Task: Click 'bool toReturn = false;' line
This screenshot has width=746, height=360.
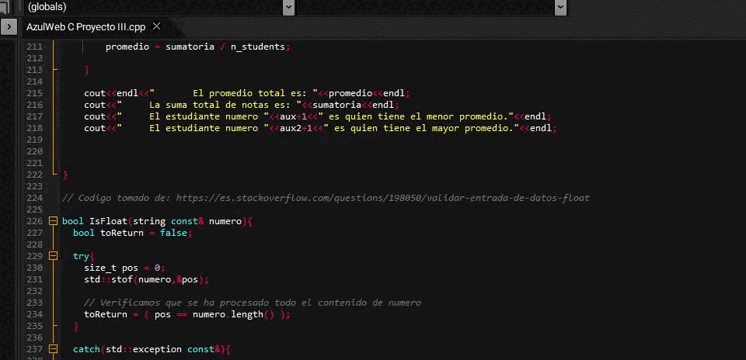Action: 132,233
